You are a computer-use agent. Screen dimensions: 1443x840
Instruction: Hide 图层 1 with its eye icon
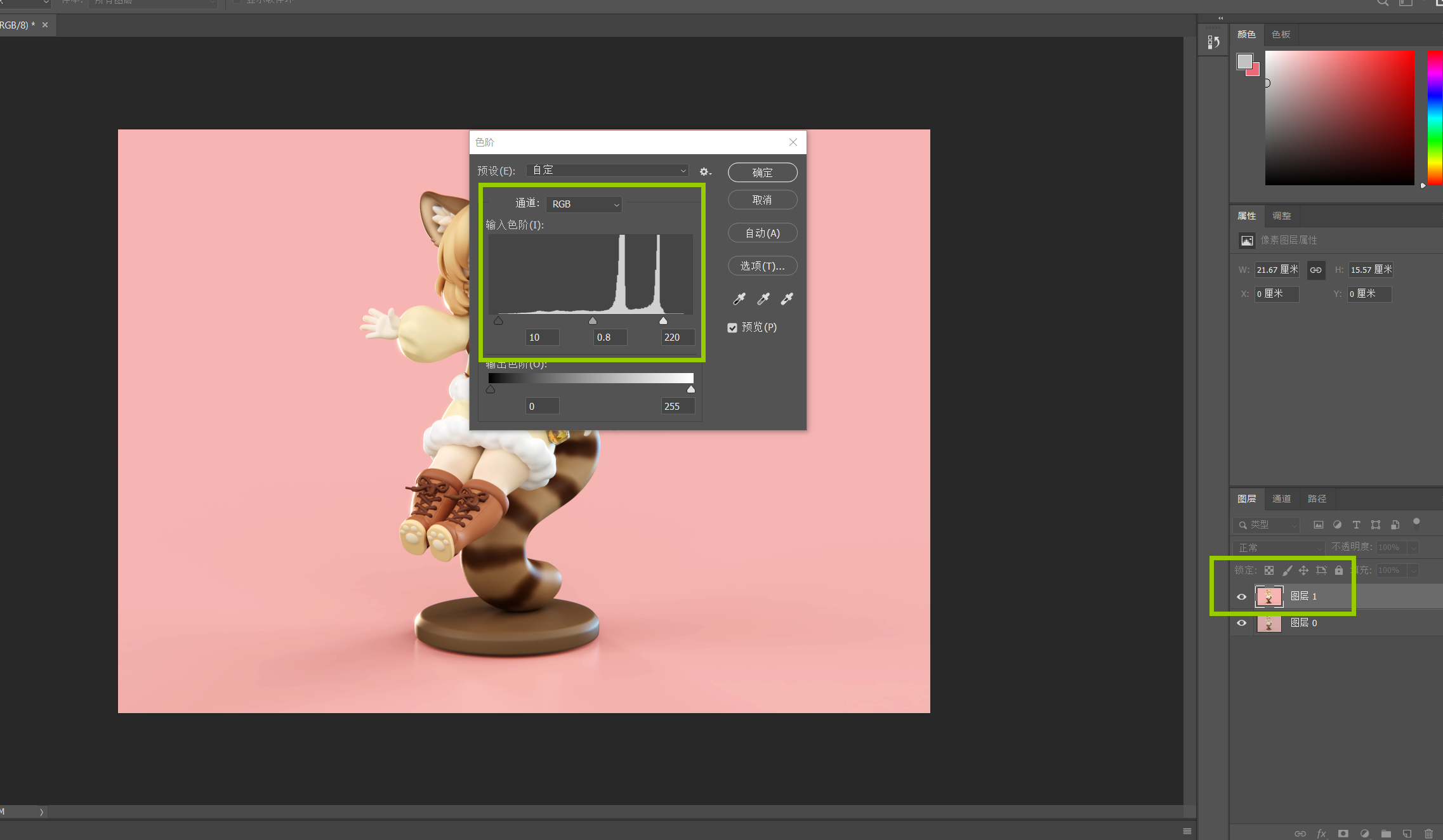click(x=1242, y=596)
